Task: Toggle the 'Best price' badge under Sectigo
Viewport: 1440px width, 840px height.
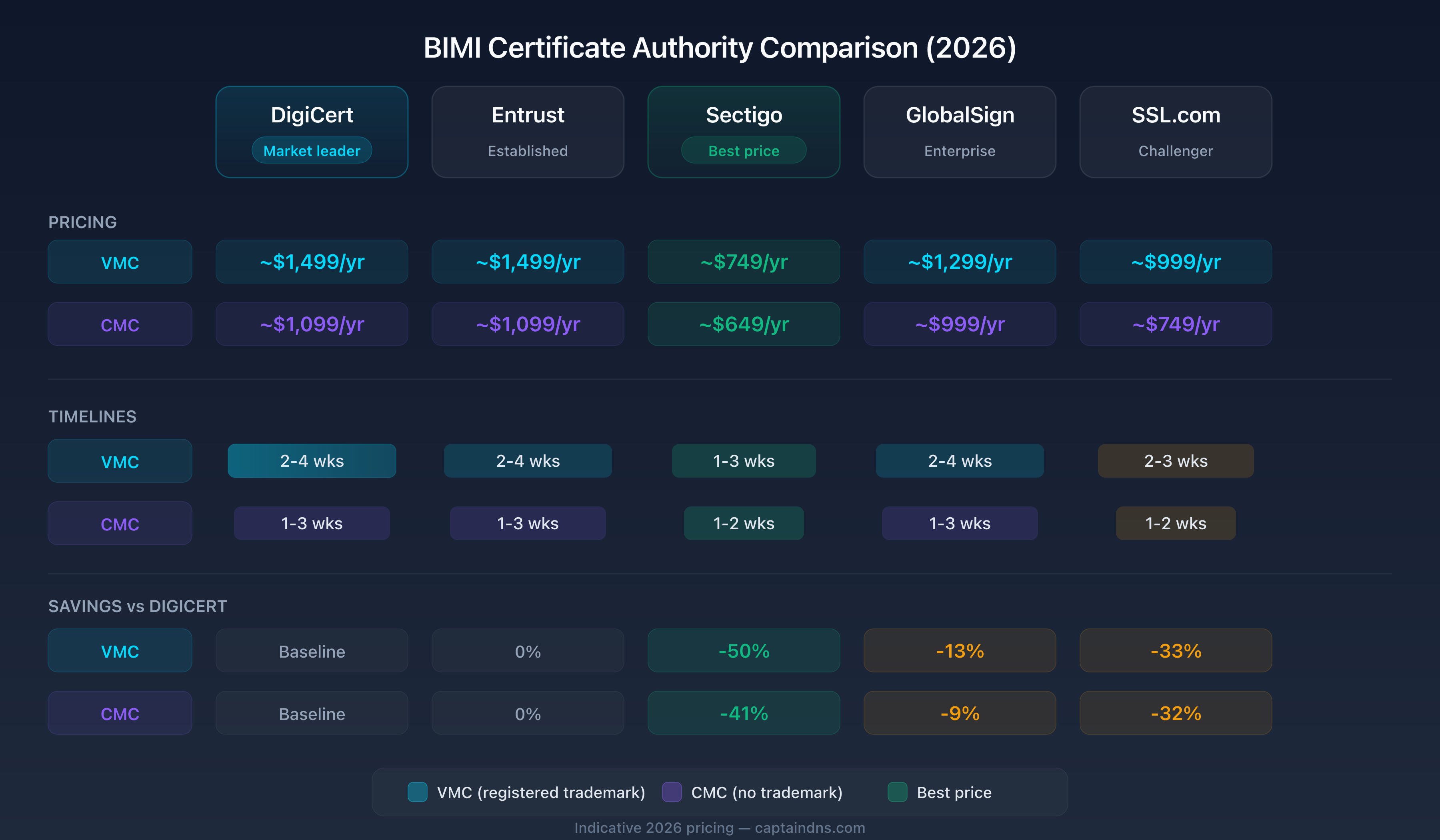Action: [744, 150]
